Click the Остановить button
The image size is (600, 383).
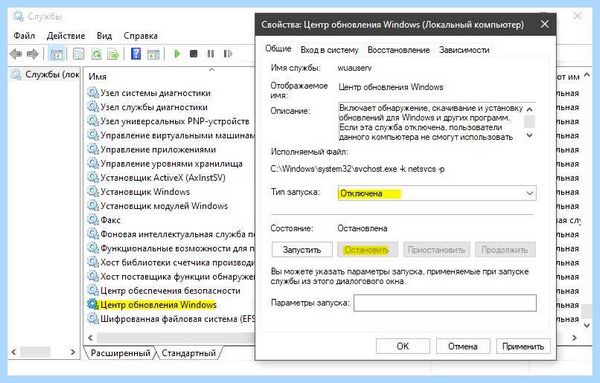pos(367,250)
